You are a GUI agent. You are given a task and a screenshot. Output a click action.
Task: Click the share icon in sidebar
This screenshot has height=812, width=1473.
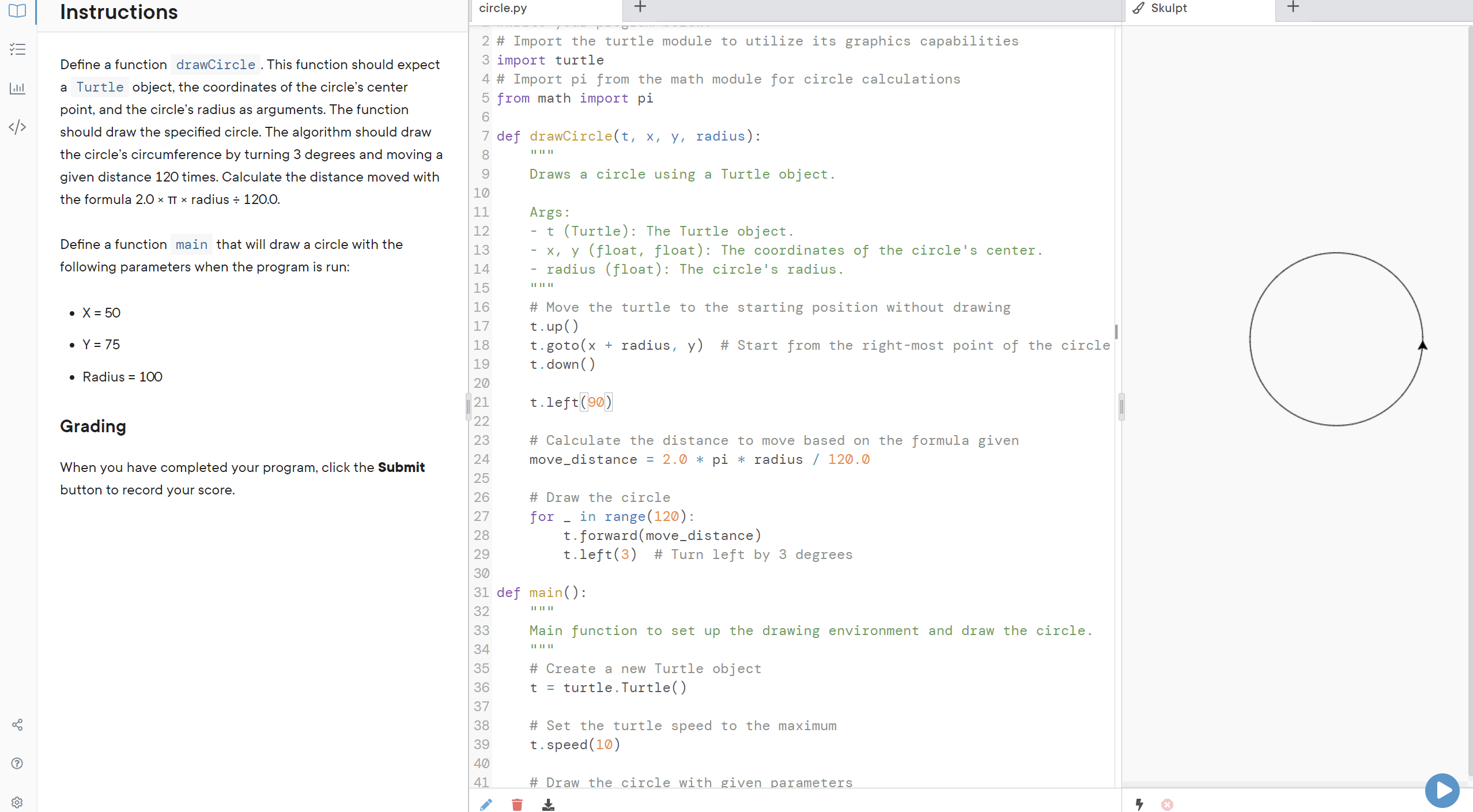coord(17,725)
